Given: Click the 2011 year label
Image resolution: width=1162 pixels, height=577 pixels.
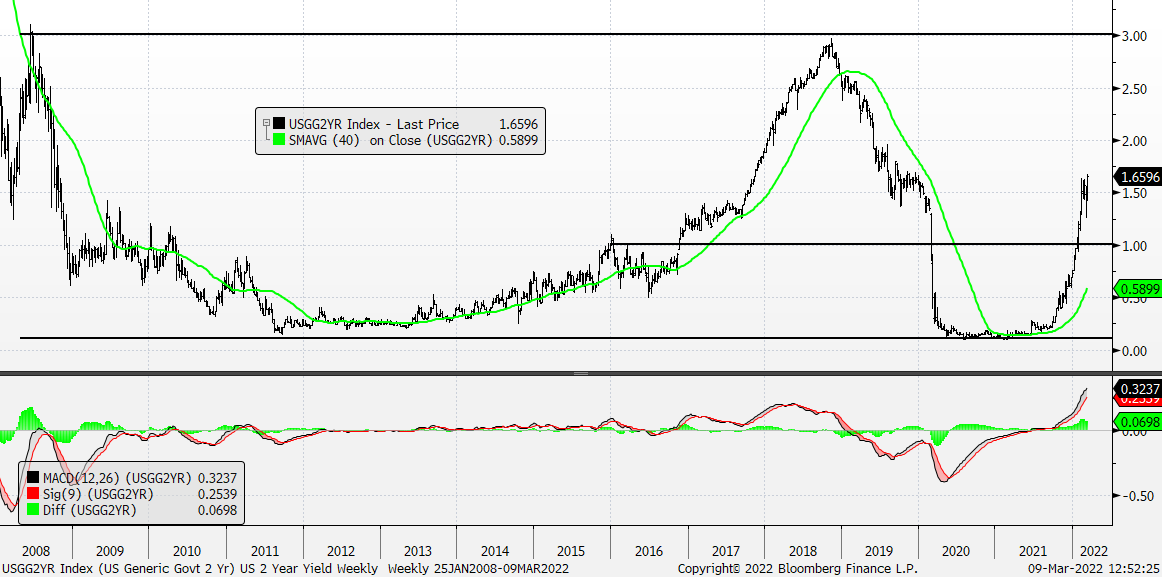Looking at the screenshot, I should point(265,551).
